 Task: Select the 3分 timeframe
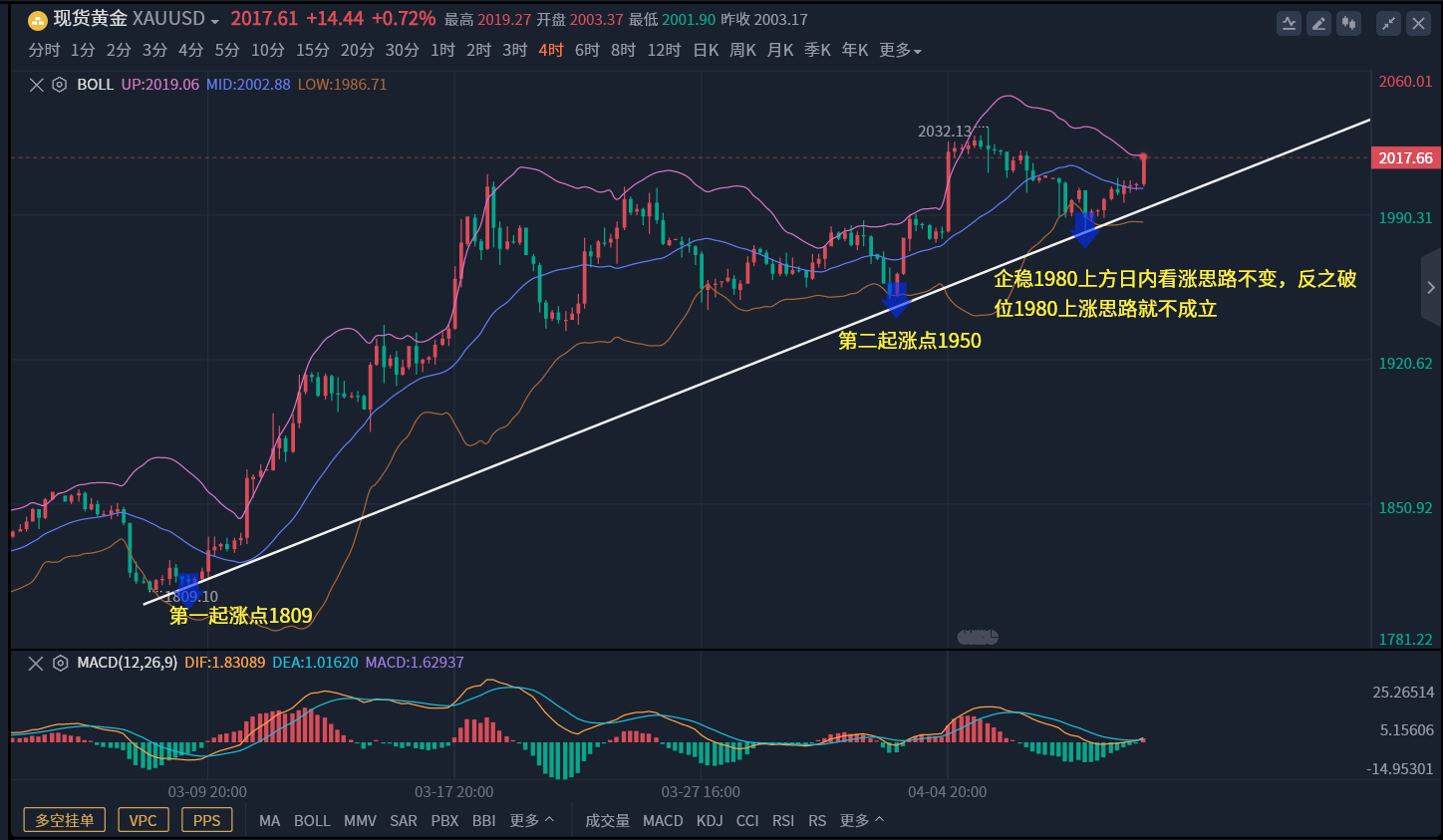pyautogui.click(x=154, y=50)
